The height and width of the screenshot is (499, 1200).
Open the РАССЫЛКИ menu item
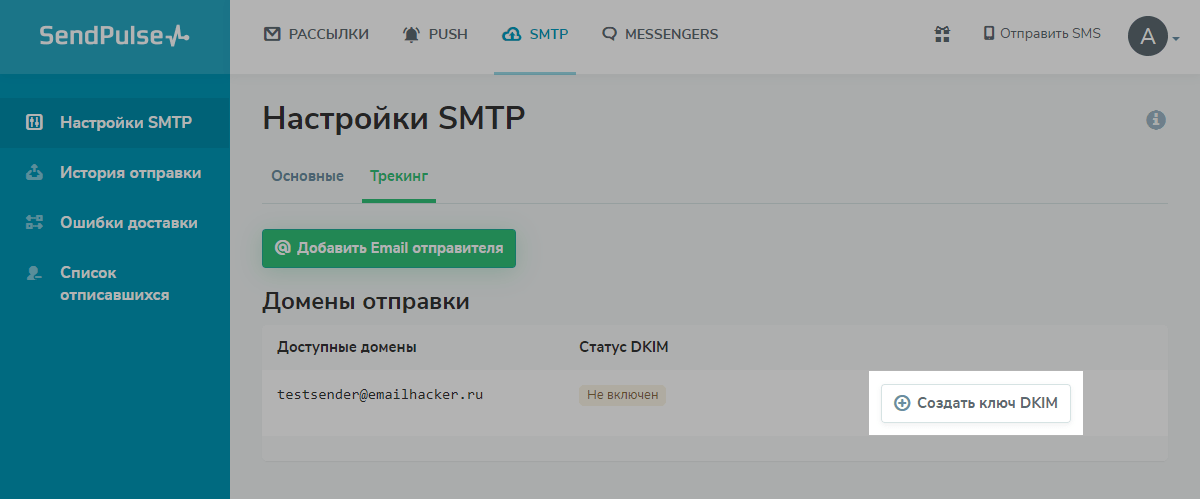point(316,34)
